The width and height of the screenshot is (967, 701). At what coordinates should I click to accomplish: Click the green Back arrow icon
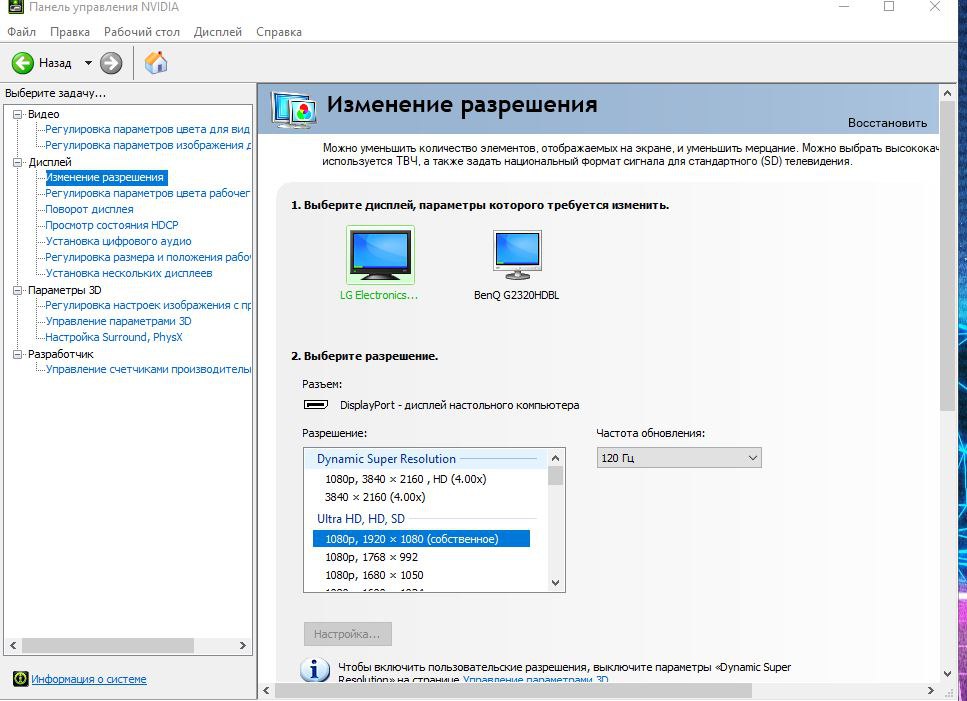coord(23,63)
